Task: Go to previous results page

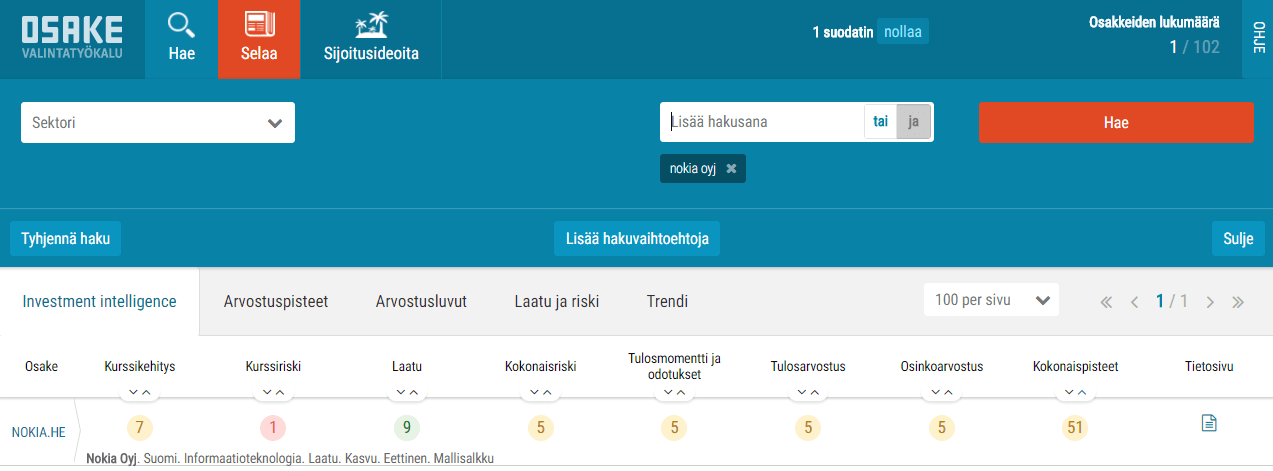Action: [x=1134, y=301]
